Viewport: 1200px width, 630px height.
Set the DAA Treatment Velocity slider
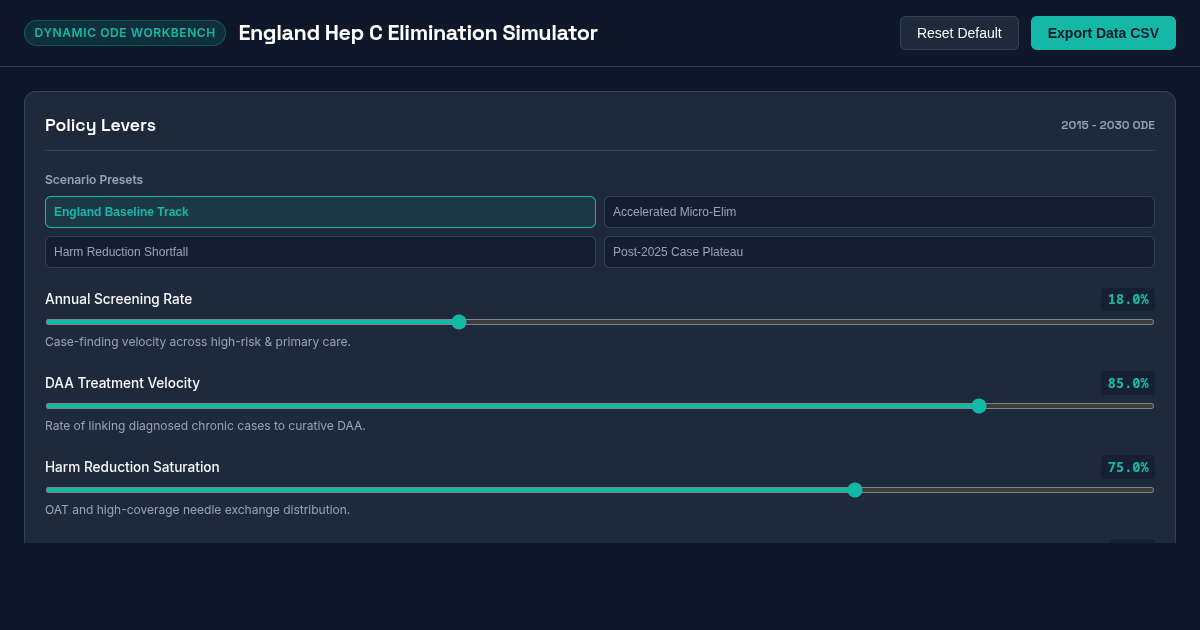(x=600, y=406)
